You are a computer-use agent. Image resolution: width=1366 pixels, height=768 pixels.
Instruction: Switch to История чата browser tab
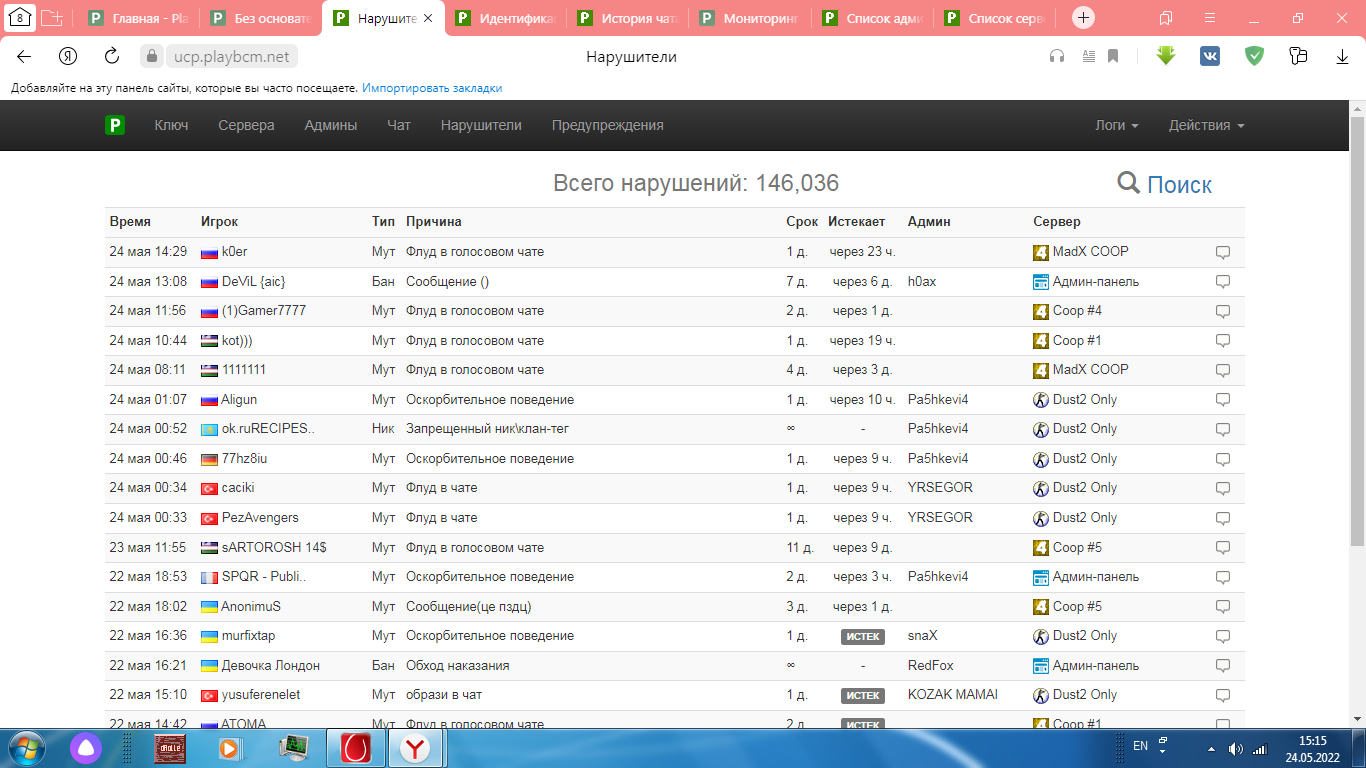(x=629, y=18)
